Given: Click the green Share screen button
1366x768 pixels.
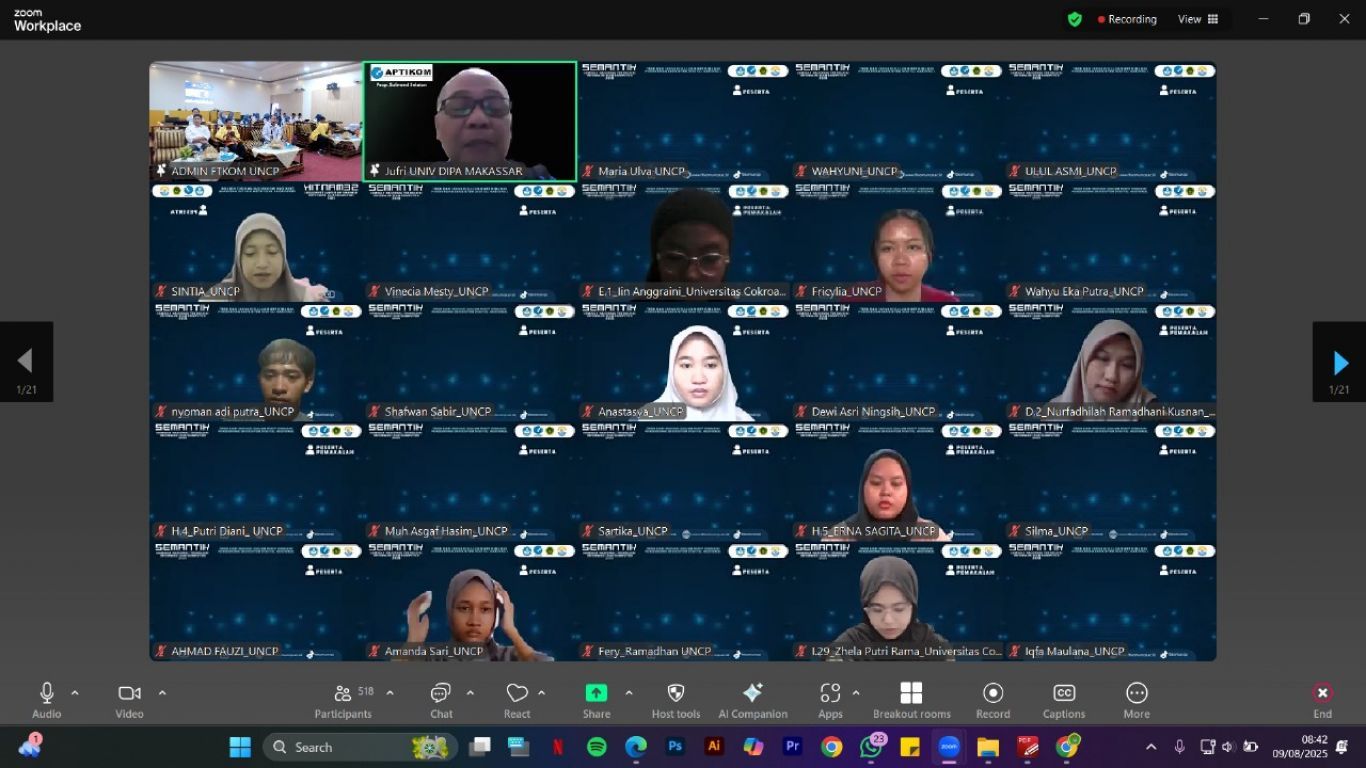Looking at the screenshot, I should [596, 694].
